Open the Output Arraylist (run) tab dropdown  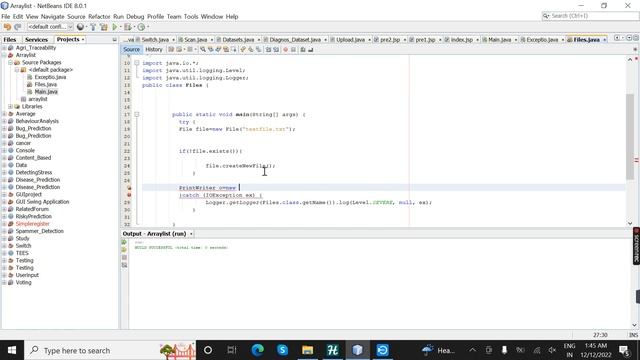pyautogui.click(x=191, y=234)
